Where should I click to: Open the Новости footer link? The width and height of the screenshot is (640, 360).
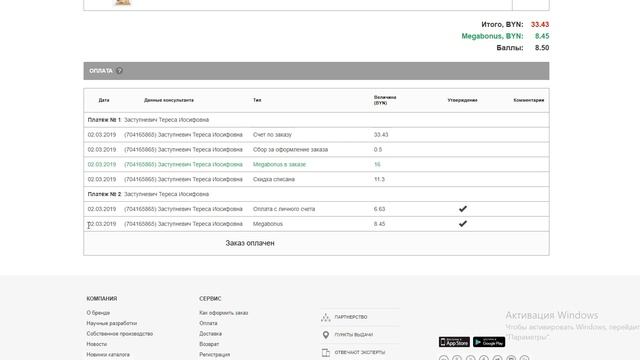[97, 344]
